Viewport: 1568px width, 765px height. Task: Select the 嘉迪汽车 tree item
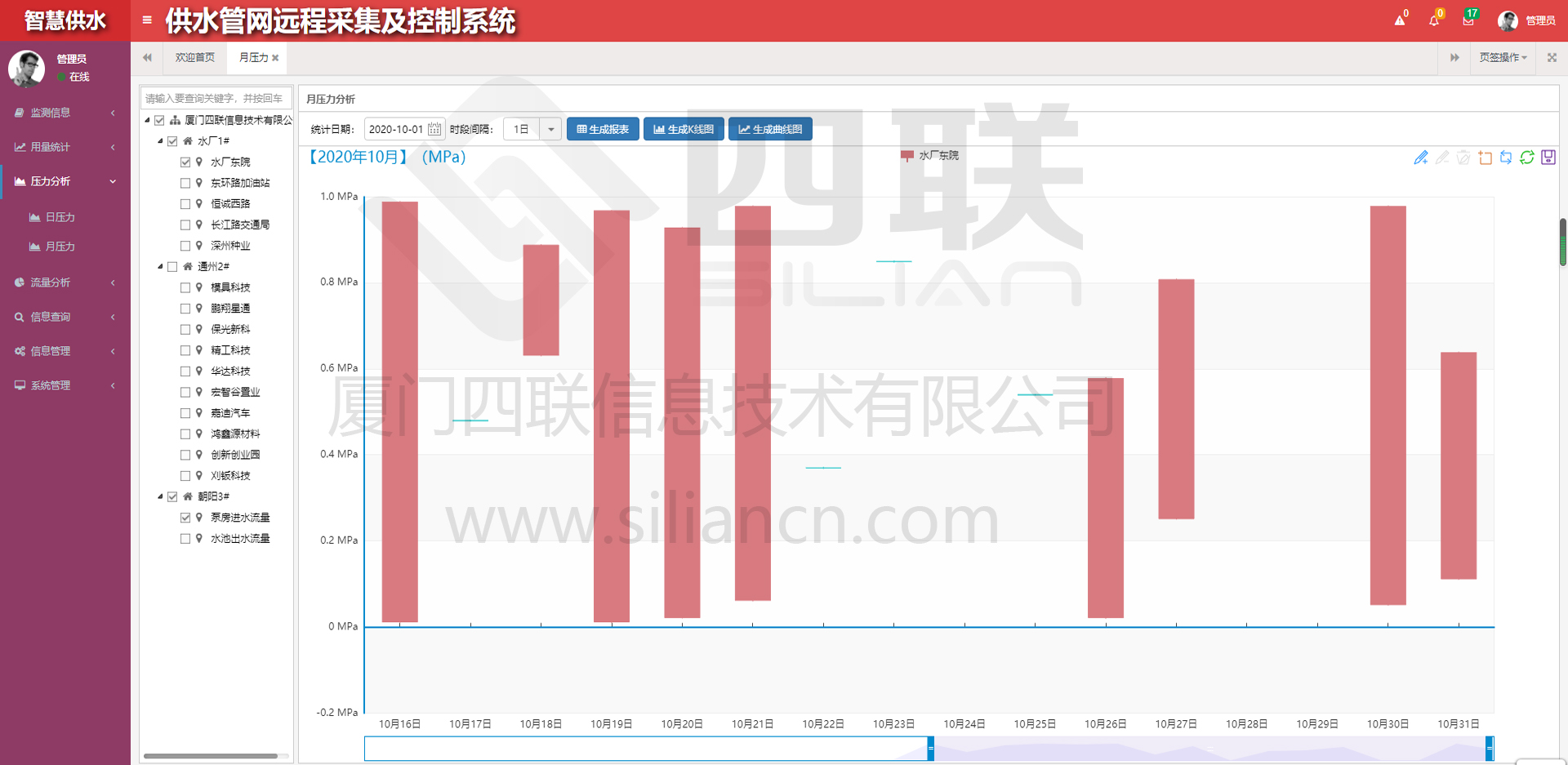point(230,413)
